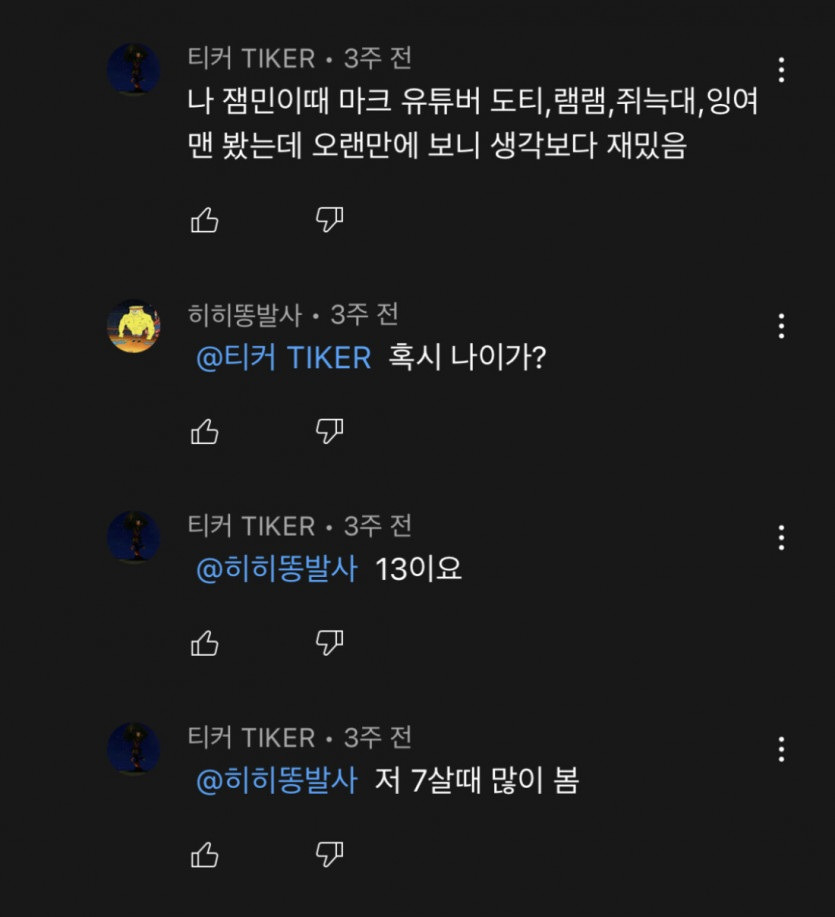Like the '13이요' reply
The width and height of the screenshot is (835, 917).
tap(205, 642)
